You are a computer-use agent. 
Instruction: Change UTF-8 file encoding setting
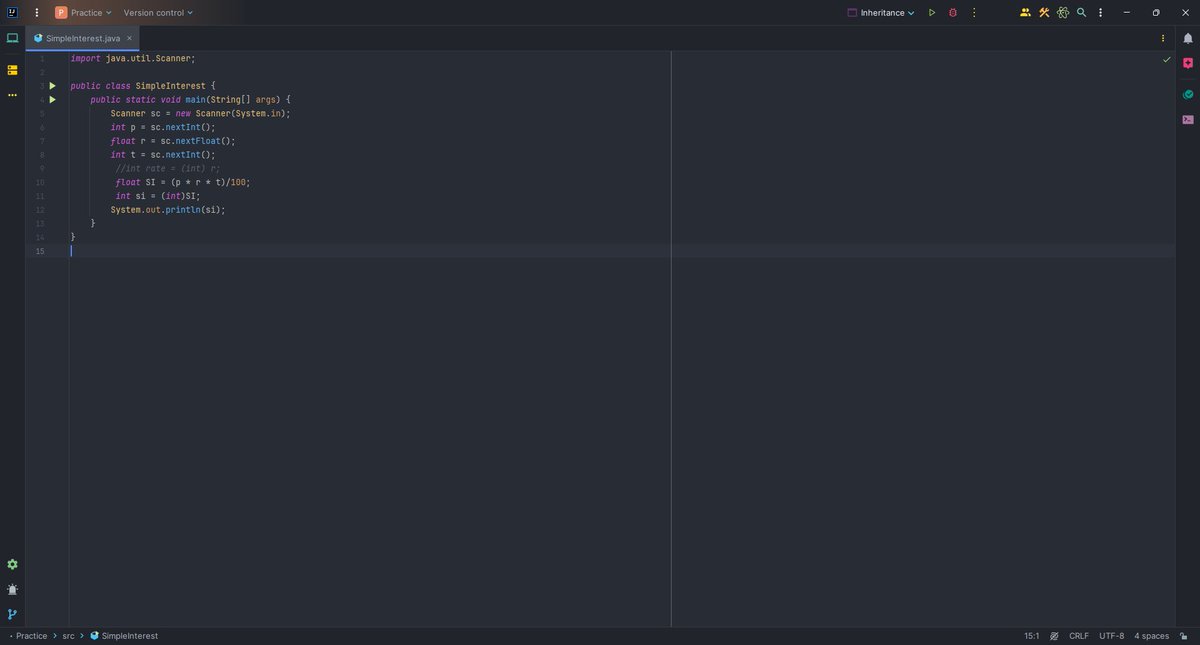tap(1111, 636)
